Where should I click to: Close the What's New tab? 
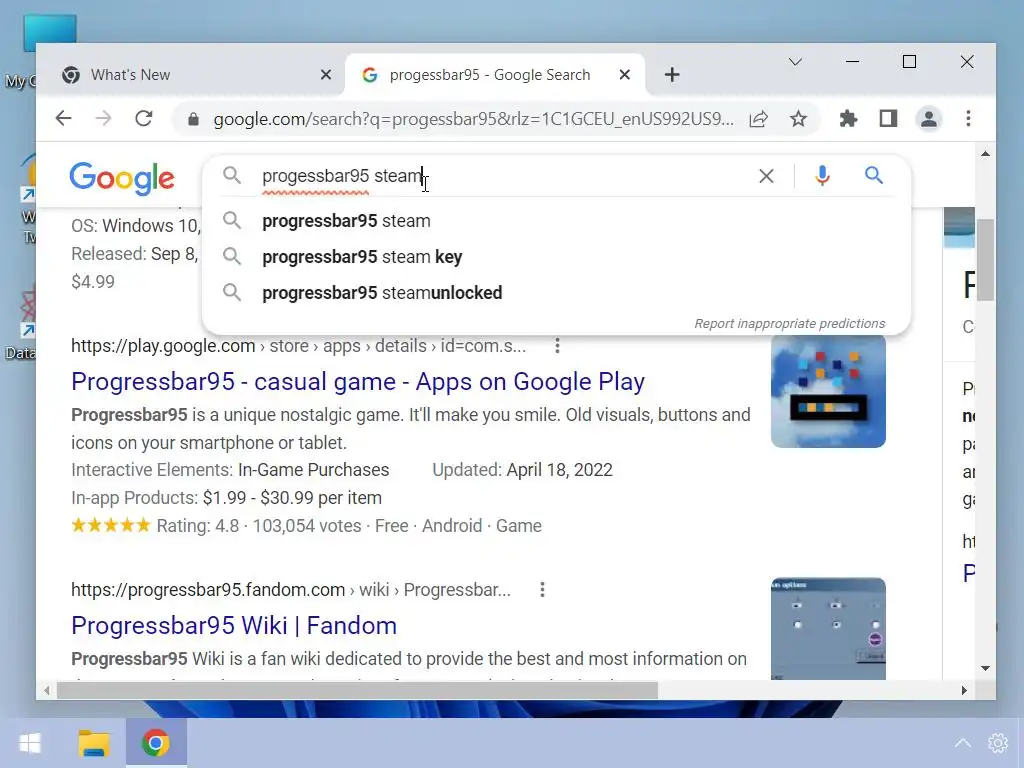coord(326,75)
